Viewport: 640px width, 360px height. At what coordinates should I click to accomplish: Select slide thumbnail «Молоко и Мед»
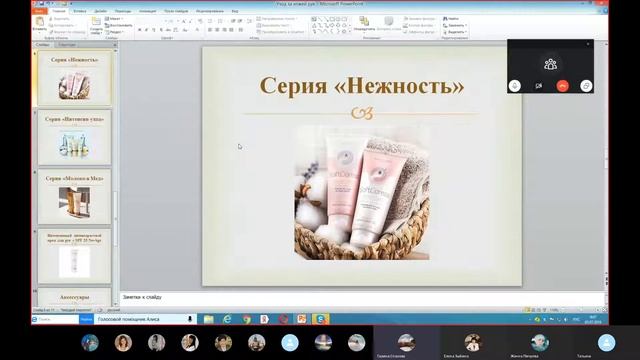(x=74, y=197)
